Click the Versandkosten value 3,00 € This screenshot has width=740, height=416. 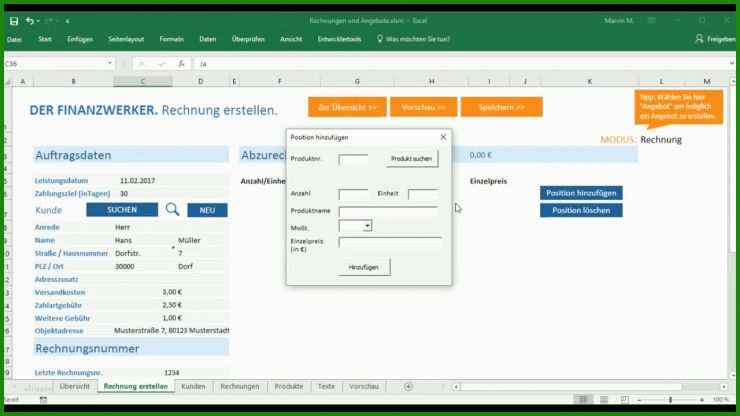click(172, 292)
